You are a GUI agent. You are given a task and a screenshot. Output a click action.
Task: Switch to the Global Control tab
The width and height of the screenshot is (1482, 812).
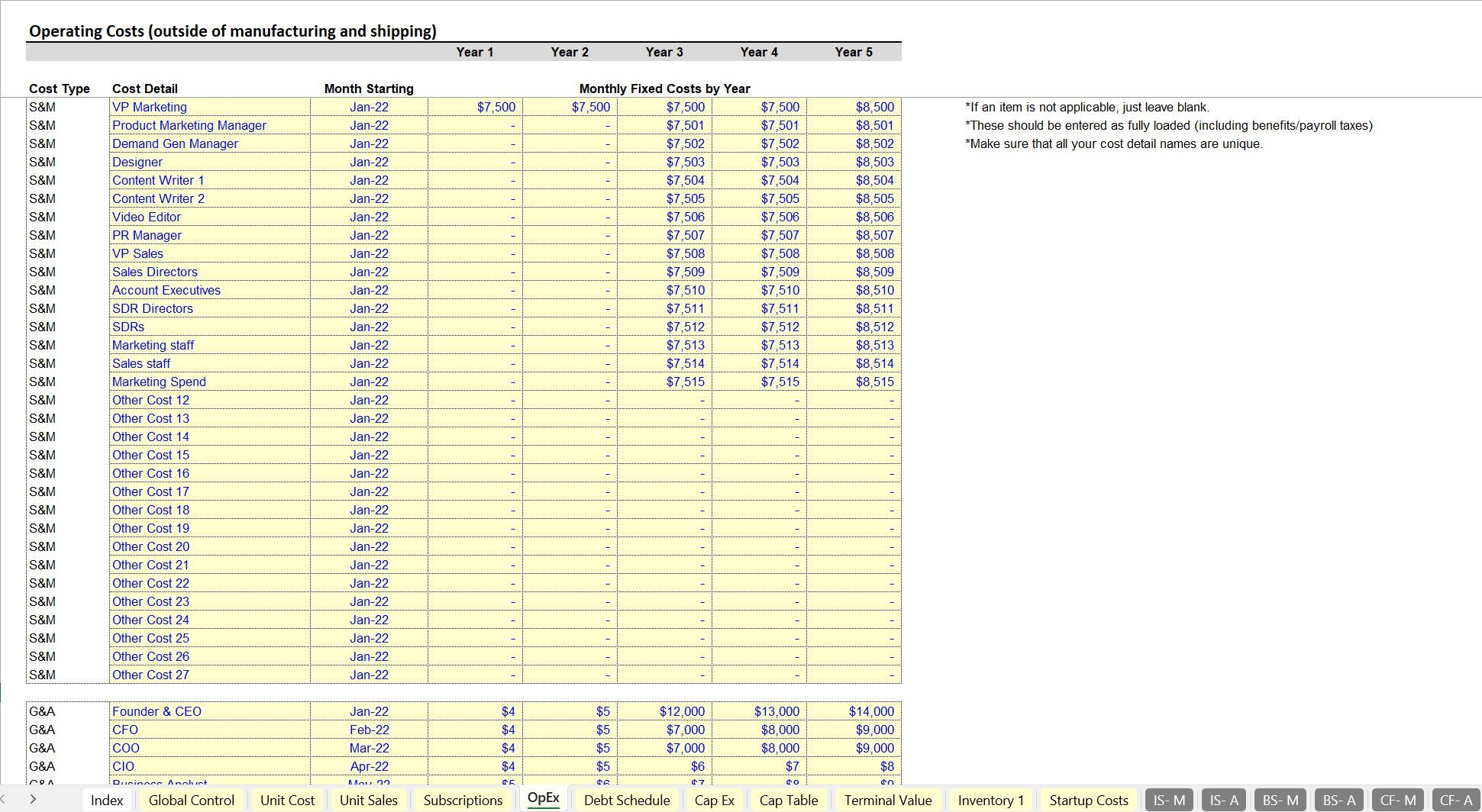pos(192,800)
